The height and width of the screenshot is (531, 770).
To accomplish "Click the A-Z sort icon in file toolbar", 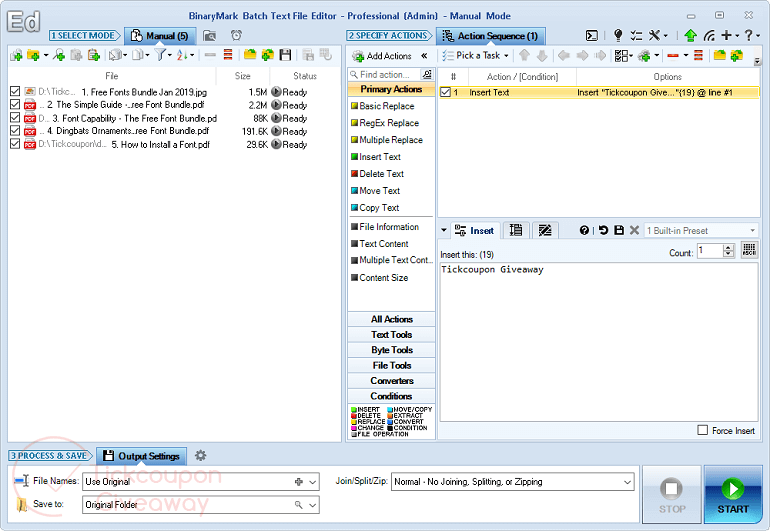I will tap(182, 56).
